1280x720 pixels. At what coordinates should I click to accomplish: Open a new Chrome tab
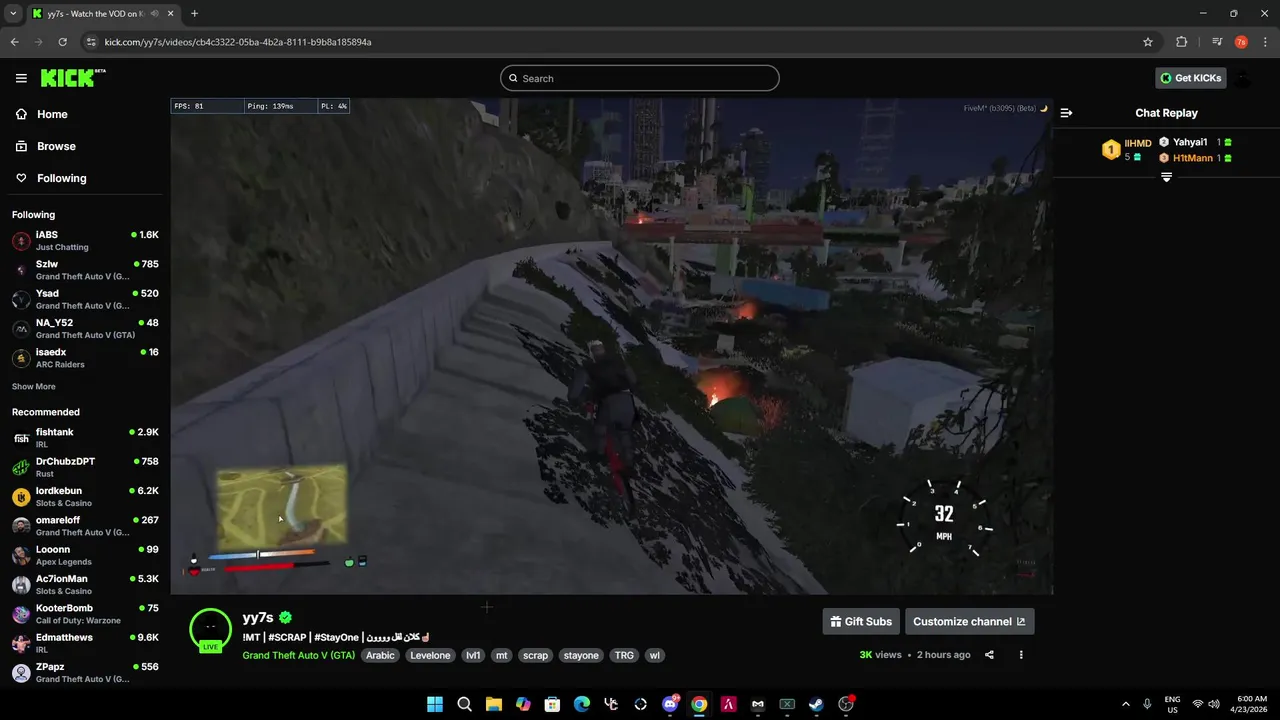tap(194, 14)
